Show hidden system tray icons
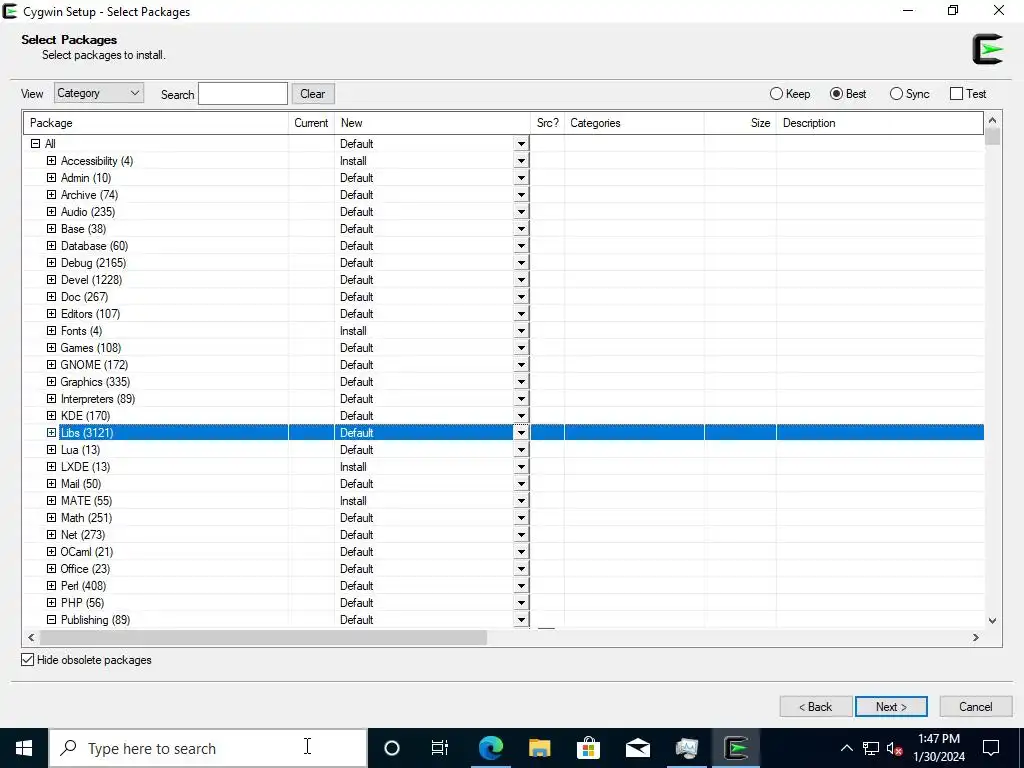Screen dimensions: 1024x768 click(846, 748)
